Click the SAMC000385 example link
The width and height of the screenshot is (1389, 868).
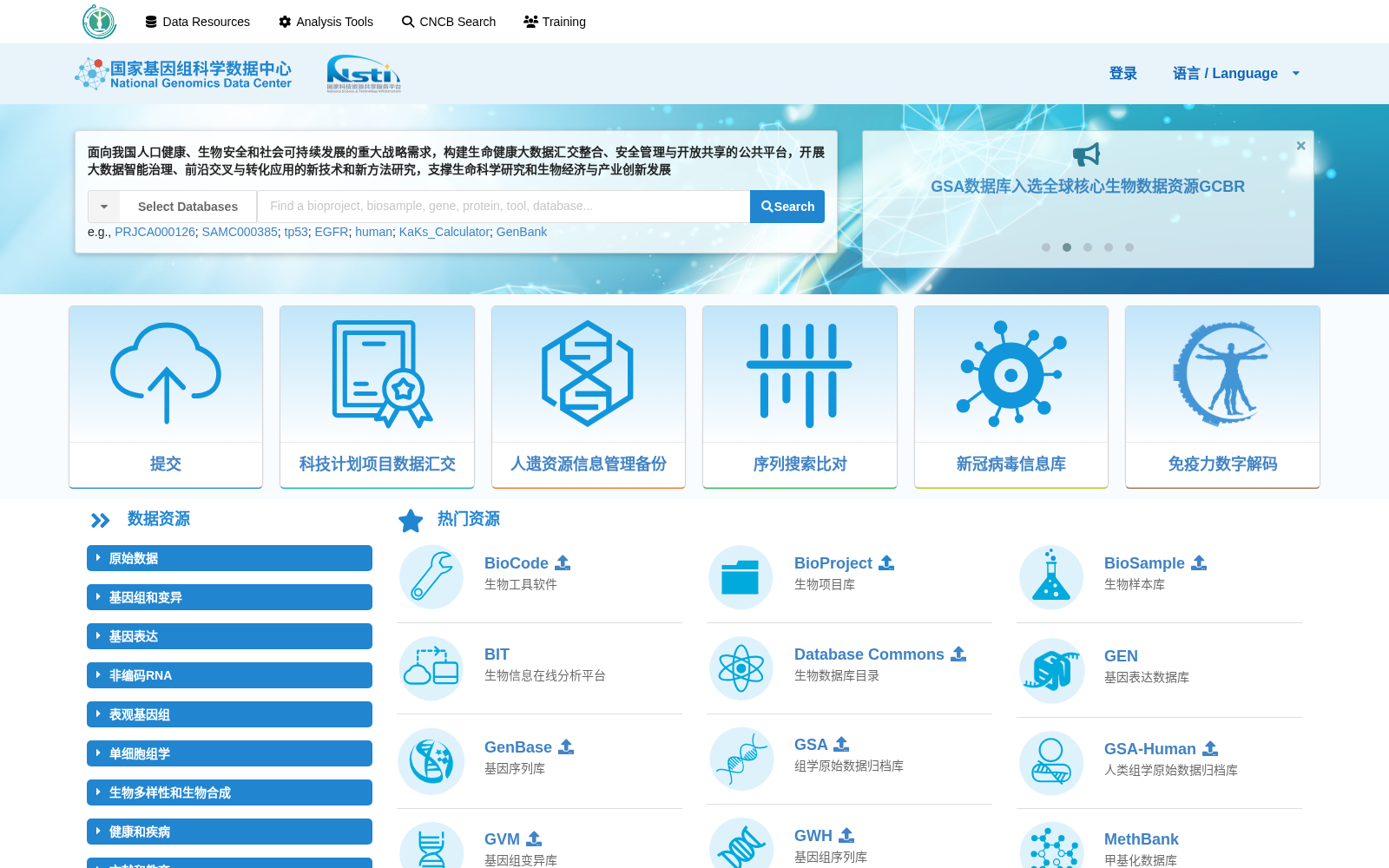(x=240, y=232)
